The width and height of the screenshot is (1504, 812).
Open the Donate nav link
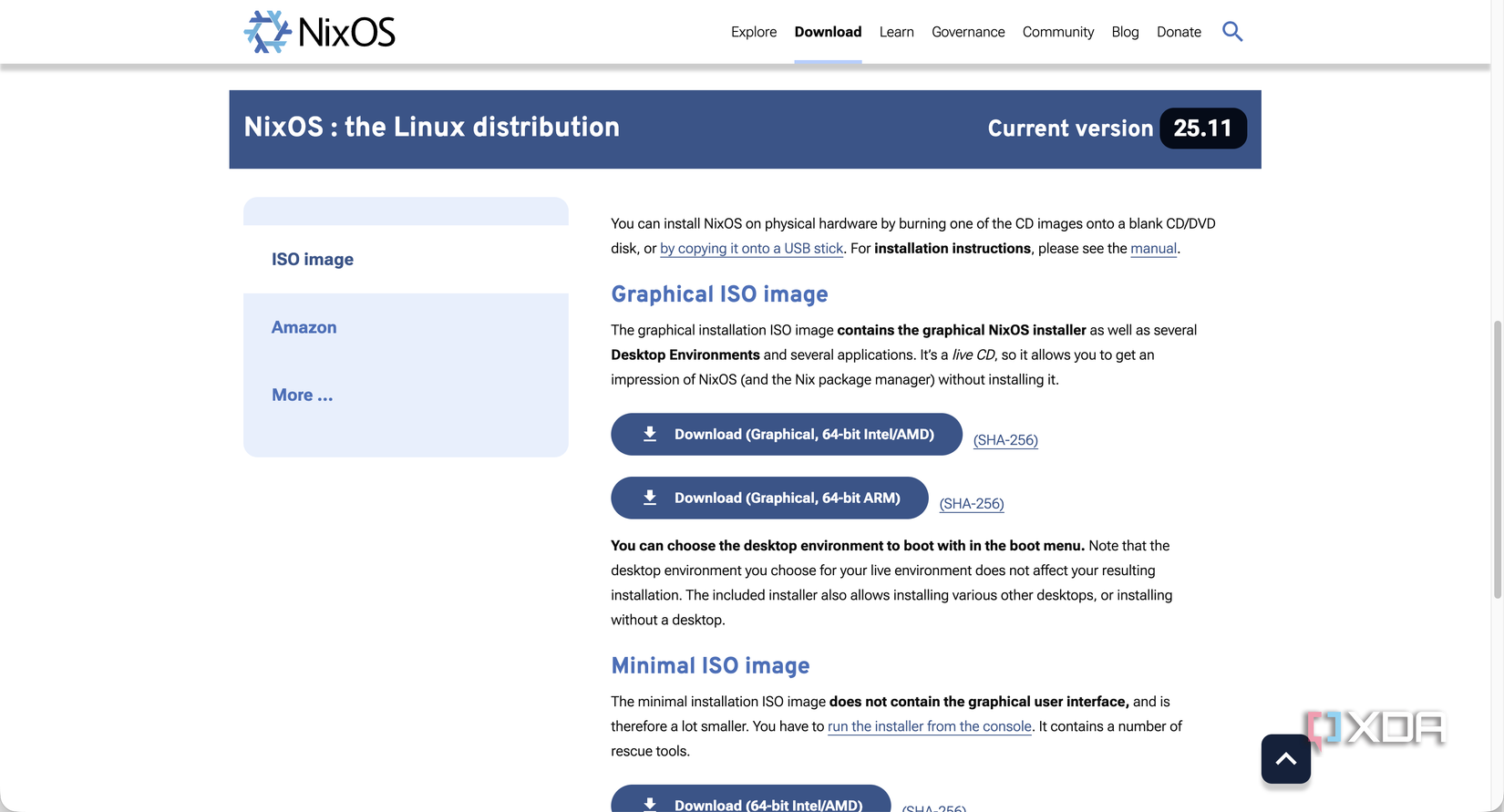coord(1179,32)
